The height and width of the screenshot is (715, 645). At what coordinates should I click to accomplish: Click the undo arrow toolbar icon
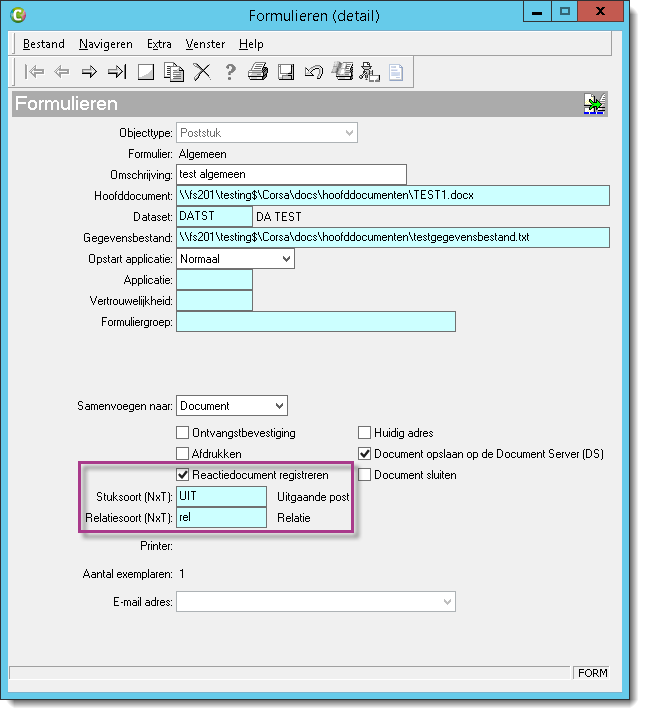[x=314, y=72]
